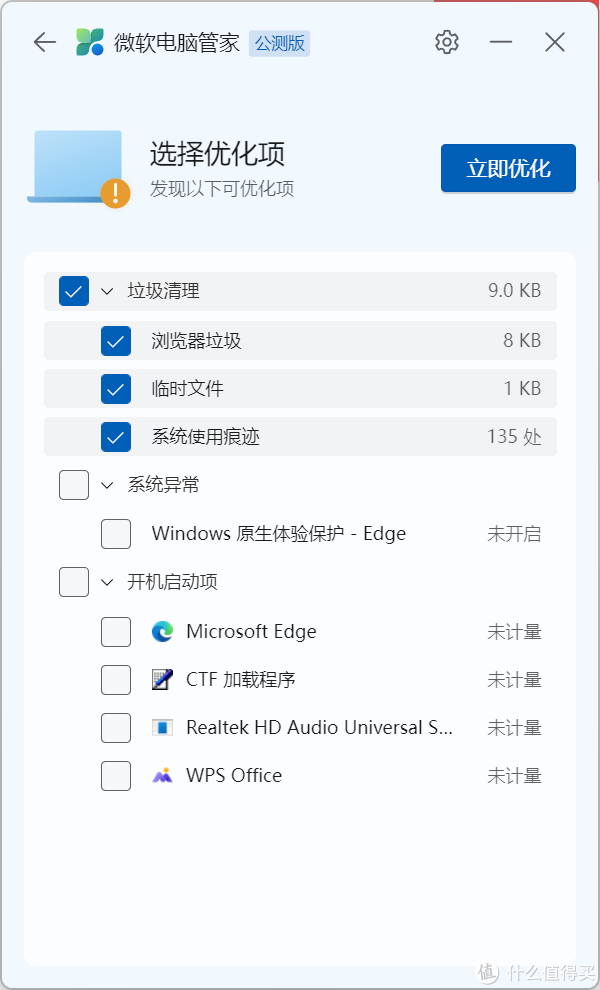Open settings via the gear icon
The width and height of the screenshot is (600, 990).
pos(447,42)
